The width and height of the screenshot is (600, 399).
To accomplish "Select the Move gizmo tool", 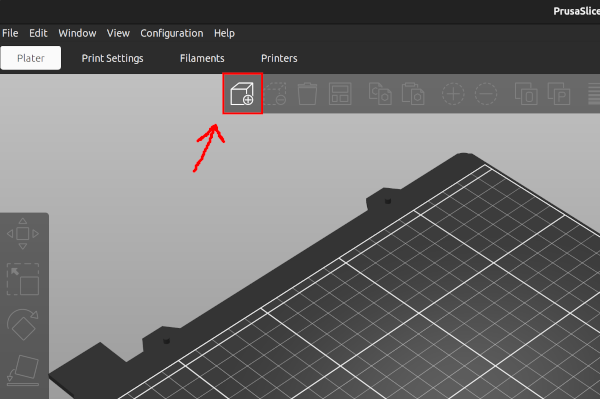I will pos(23,234).
